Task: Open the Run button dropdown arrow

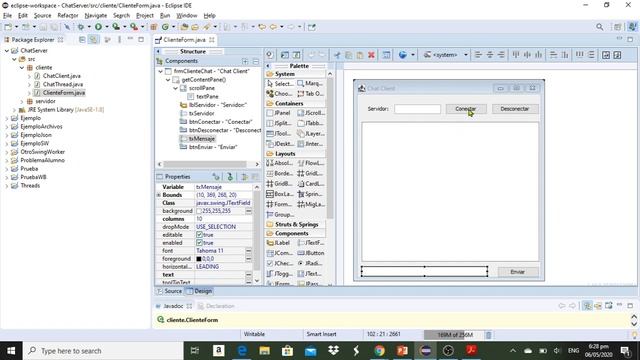Action: [107, 27]
